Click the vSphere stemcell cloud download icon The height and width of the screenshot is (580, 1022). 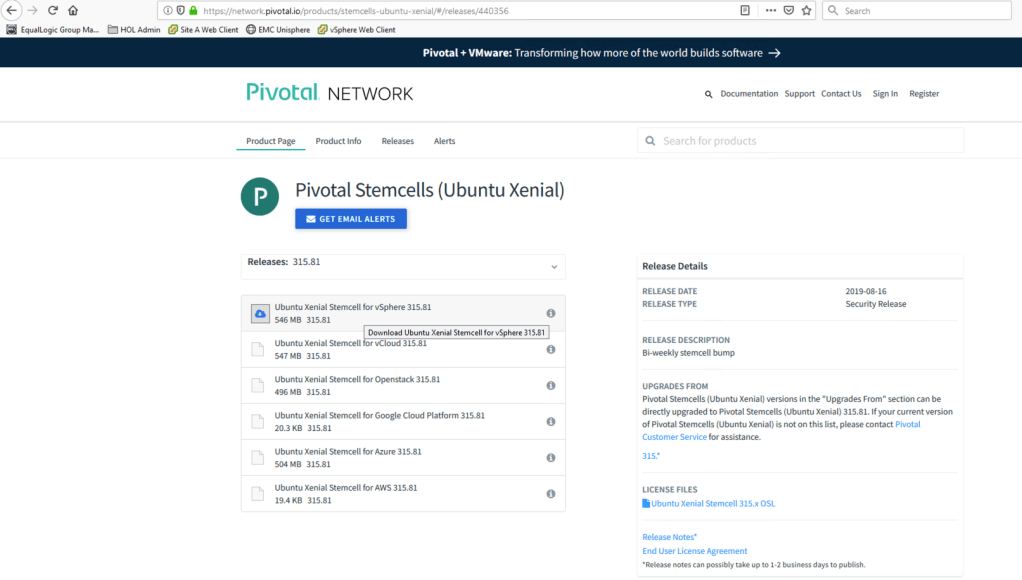pyautogui.click(x=260, y=313)
